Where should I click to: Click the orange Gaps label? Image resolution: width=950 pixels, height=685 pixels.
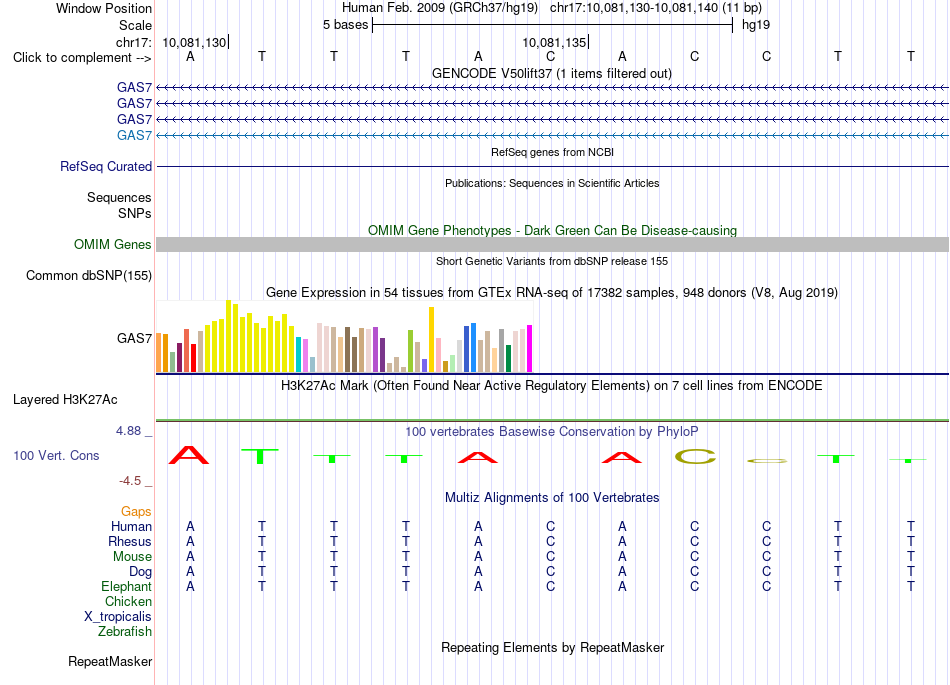coord(136,512)
